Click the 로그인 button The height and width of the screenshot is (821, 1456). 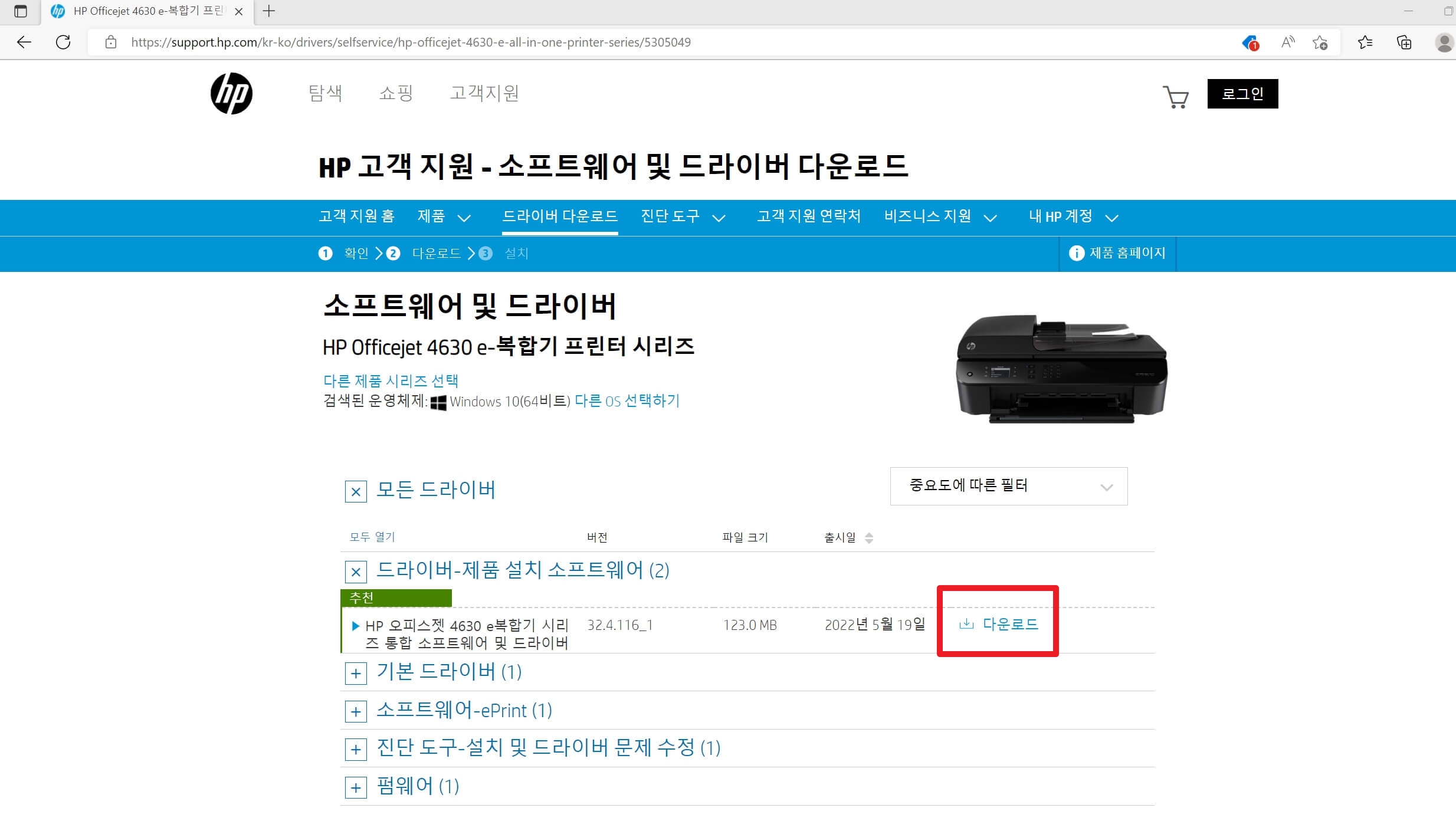1242,94
